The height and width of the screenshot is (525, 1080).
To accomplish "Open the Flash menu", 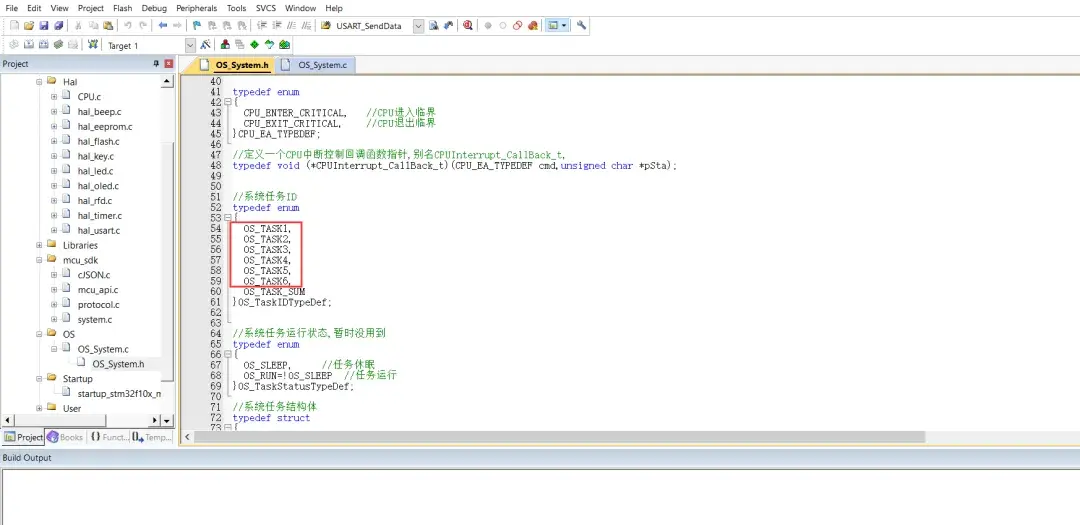I will pos(123,8).
